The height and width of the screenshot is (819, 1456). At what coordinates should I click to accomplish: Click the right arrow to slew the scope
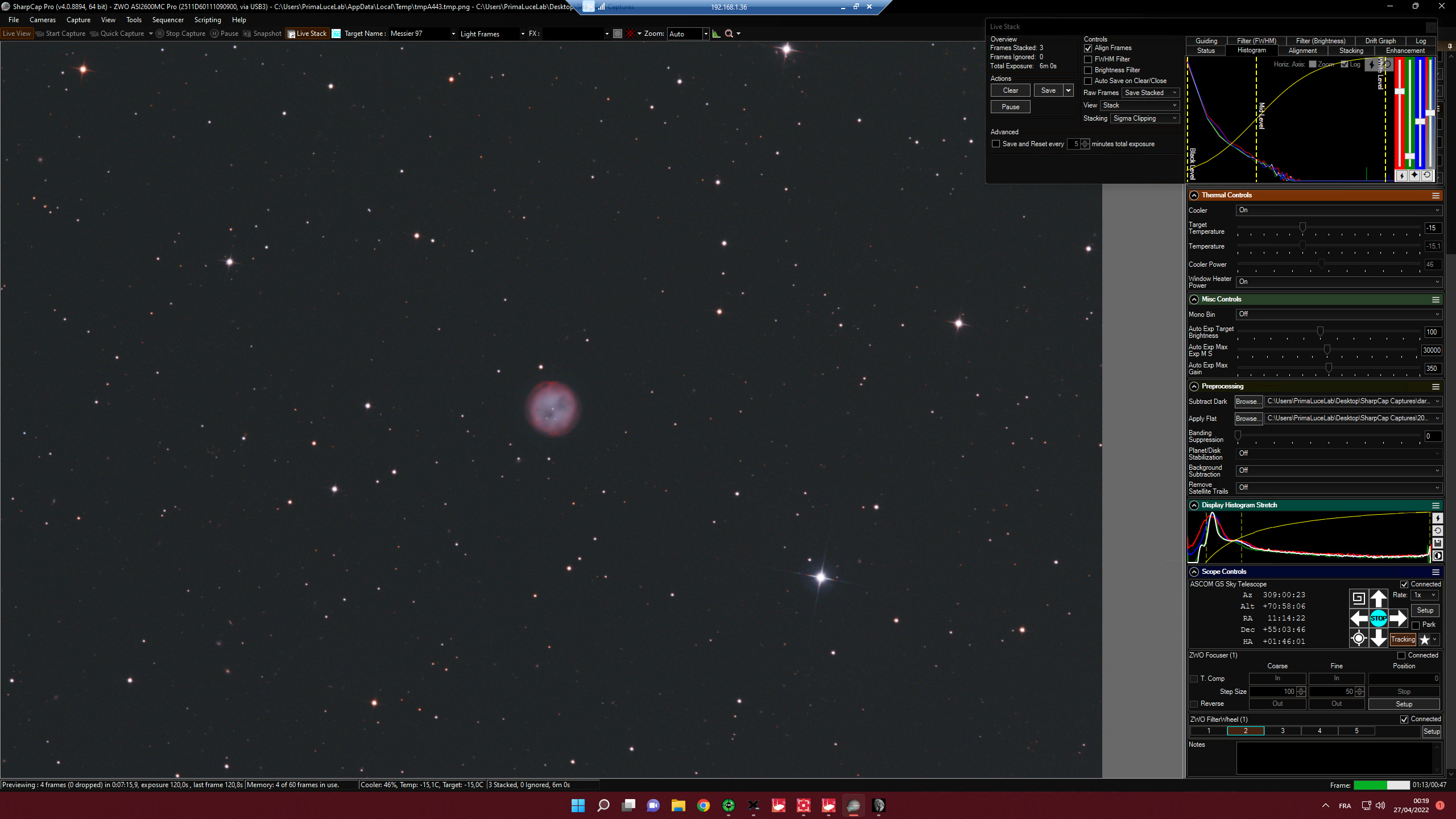coord(1398,618)
